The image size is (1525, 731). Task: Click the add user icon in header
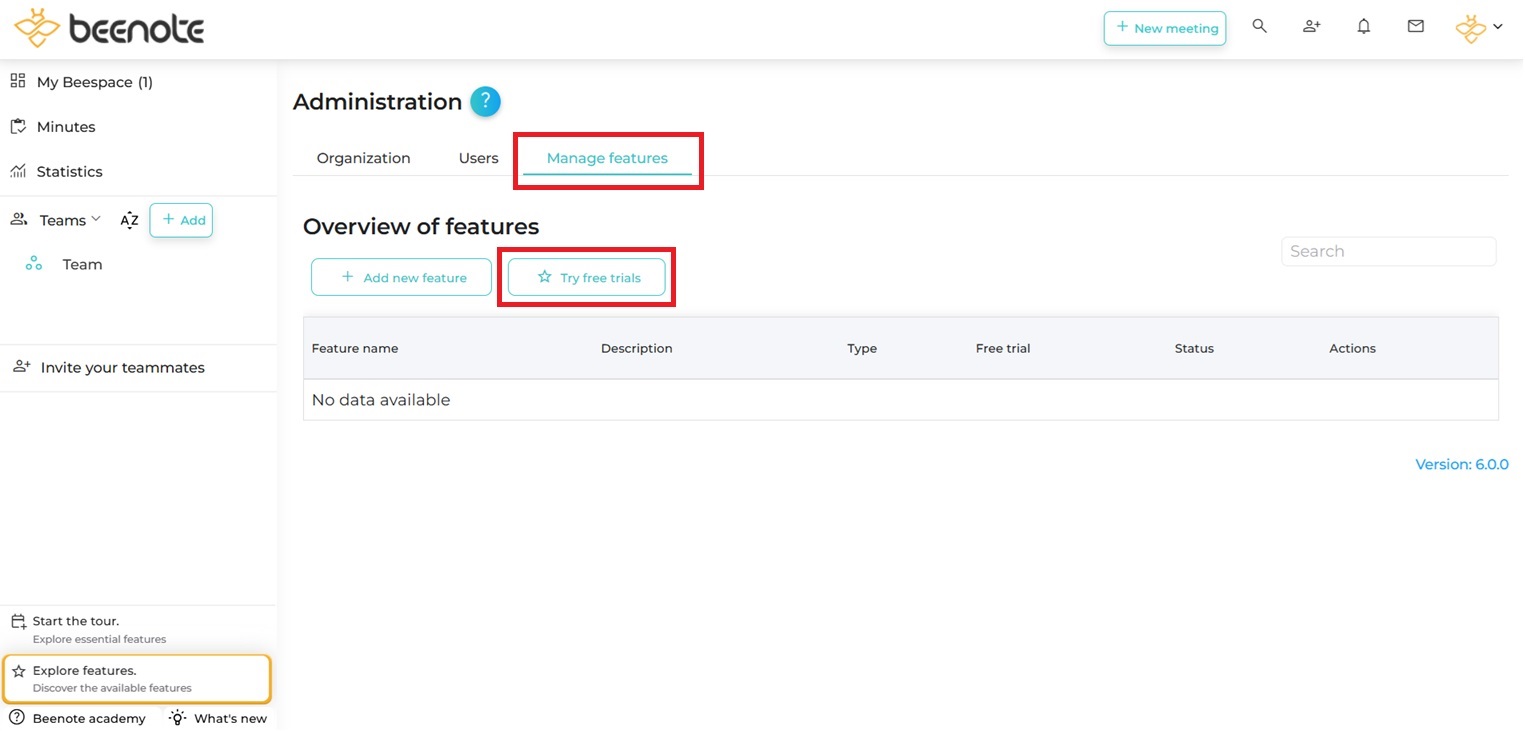tap(1311, 27)
